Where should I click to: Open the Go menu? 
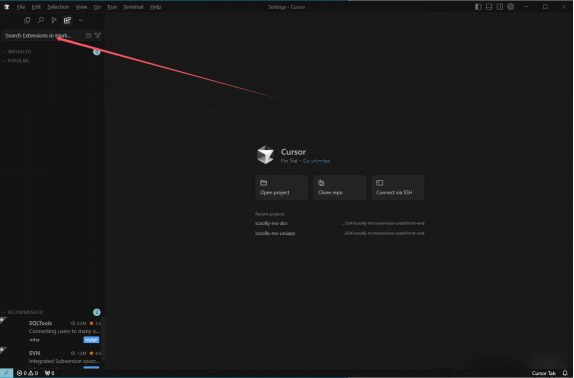[97, 7]
